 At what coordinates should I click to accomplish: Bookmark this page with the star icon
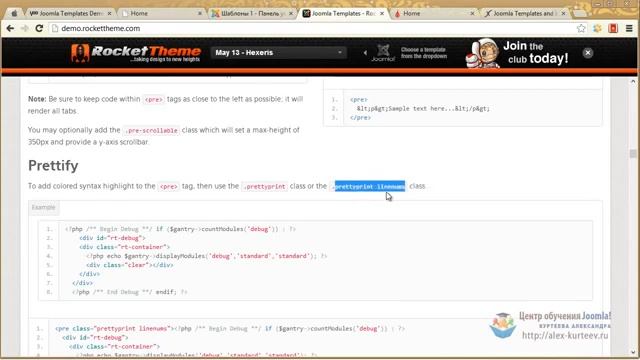(x=581, y=28)
